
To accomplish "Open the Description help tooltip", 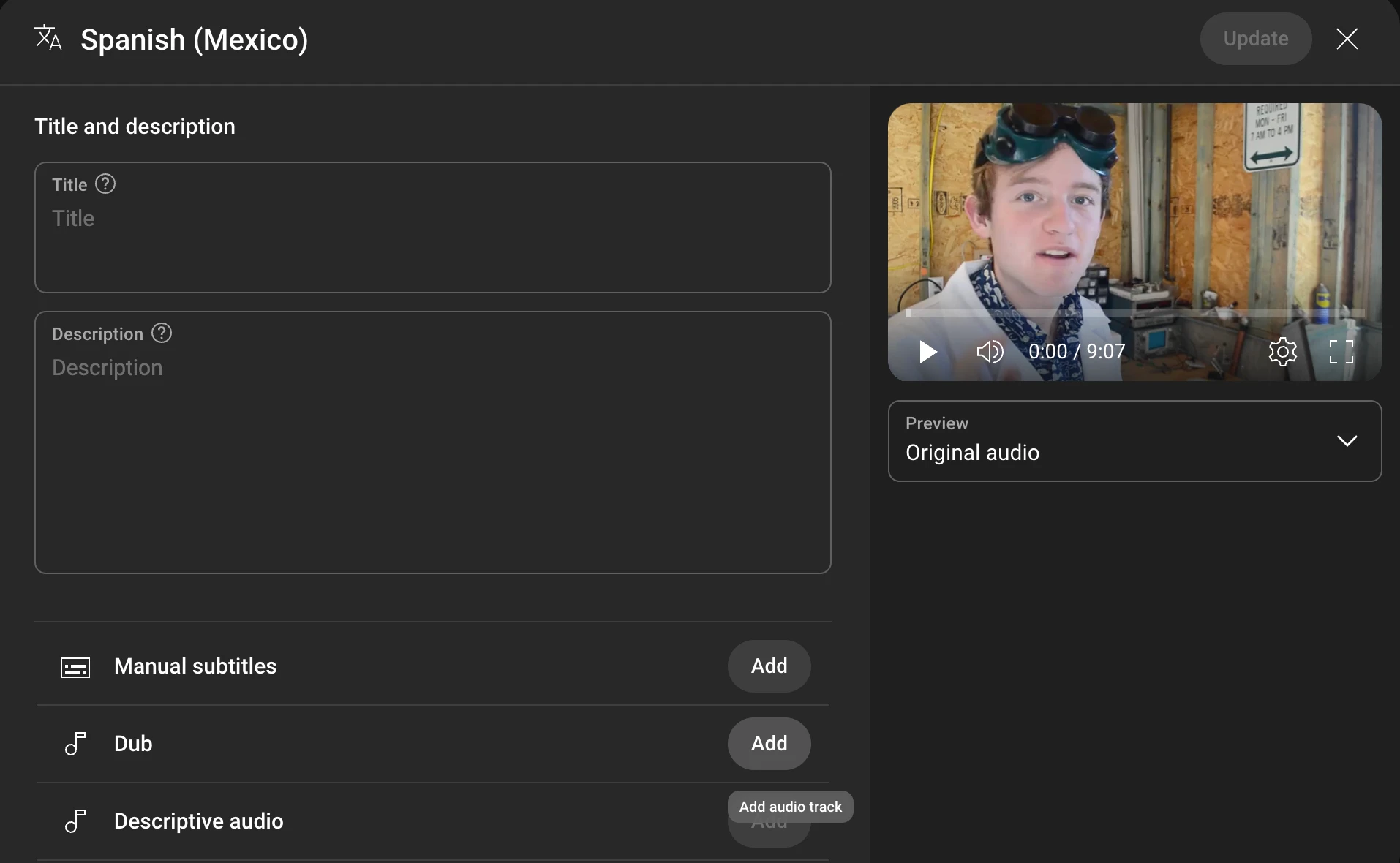I will point(161,333).
